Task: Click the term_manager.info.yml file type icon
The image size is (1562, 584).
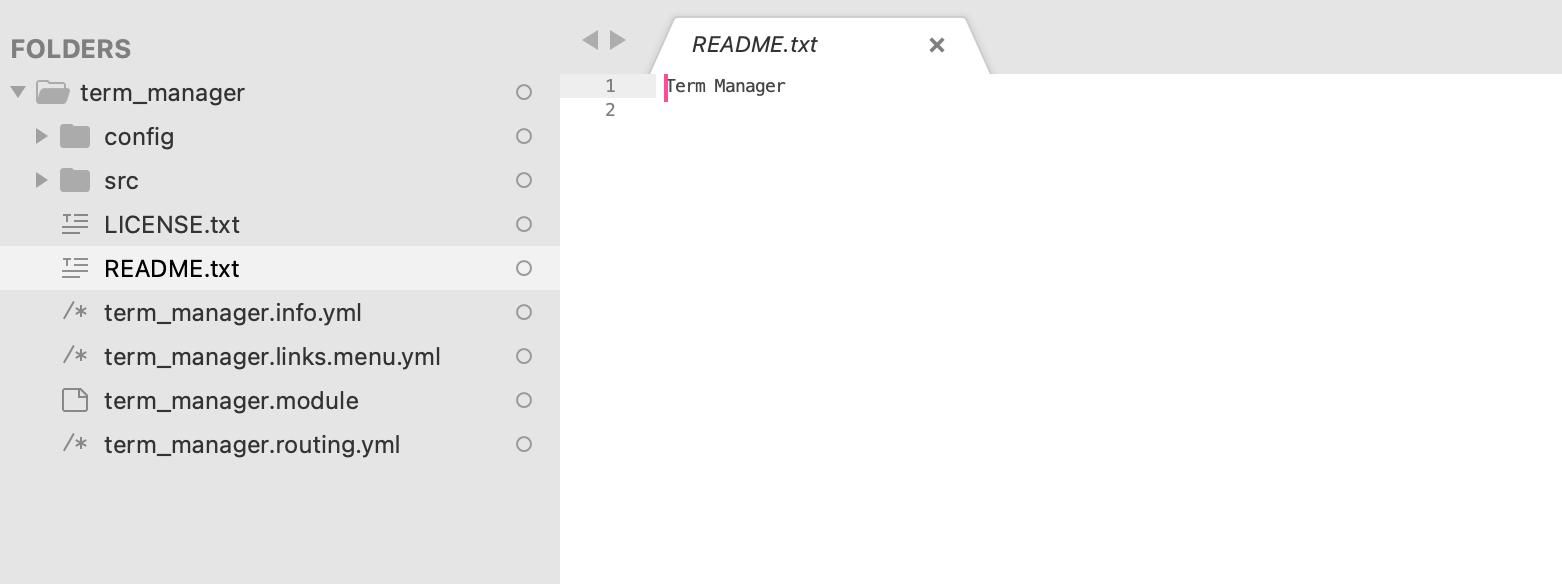Action: pos(75,311)
